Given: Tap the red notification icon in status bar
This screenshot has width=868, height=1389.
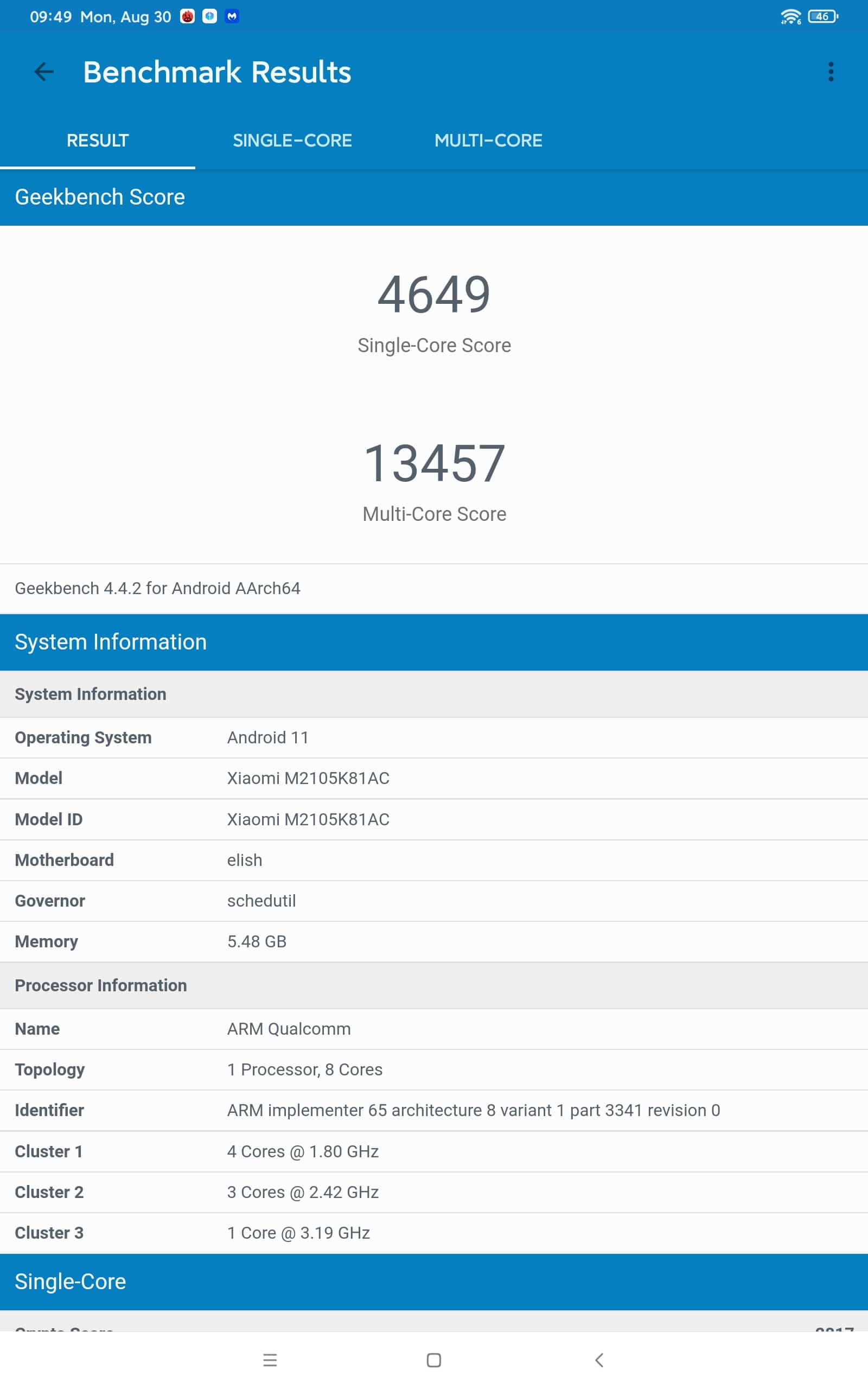Looking at the screenshot, I should (188, 16).
